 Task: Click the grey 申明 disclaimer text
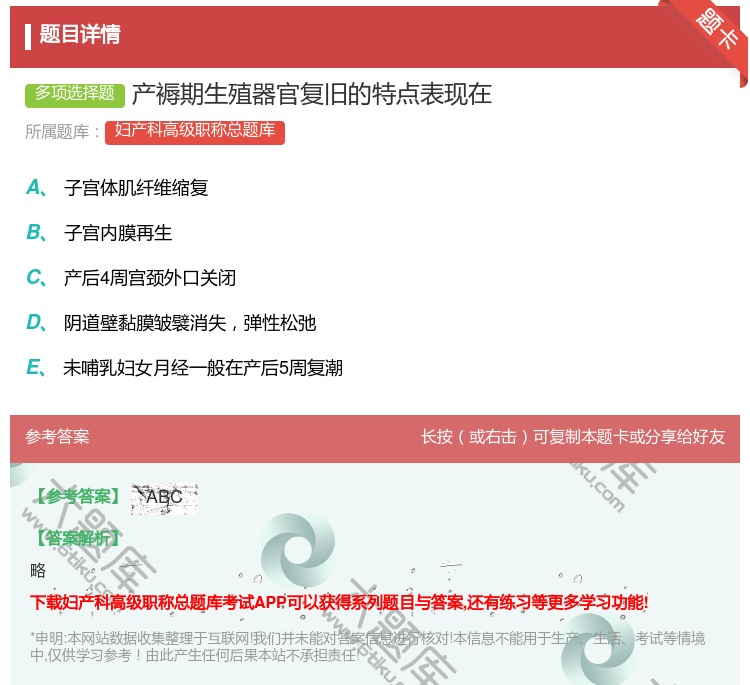point(367,646)
